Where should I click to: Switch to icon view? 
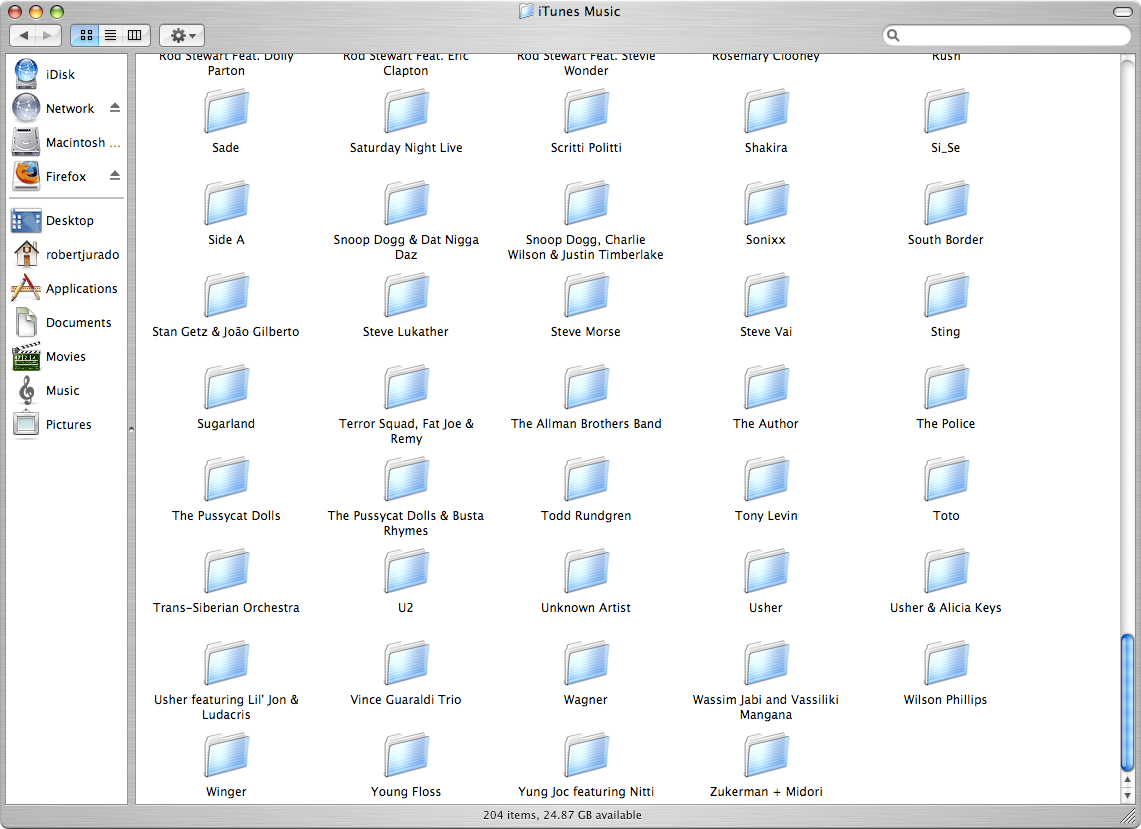86,35
